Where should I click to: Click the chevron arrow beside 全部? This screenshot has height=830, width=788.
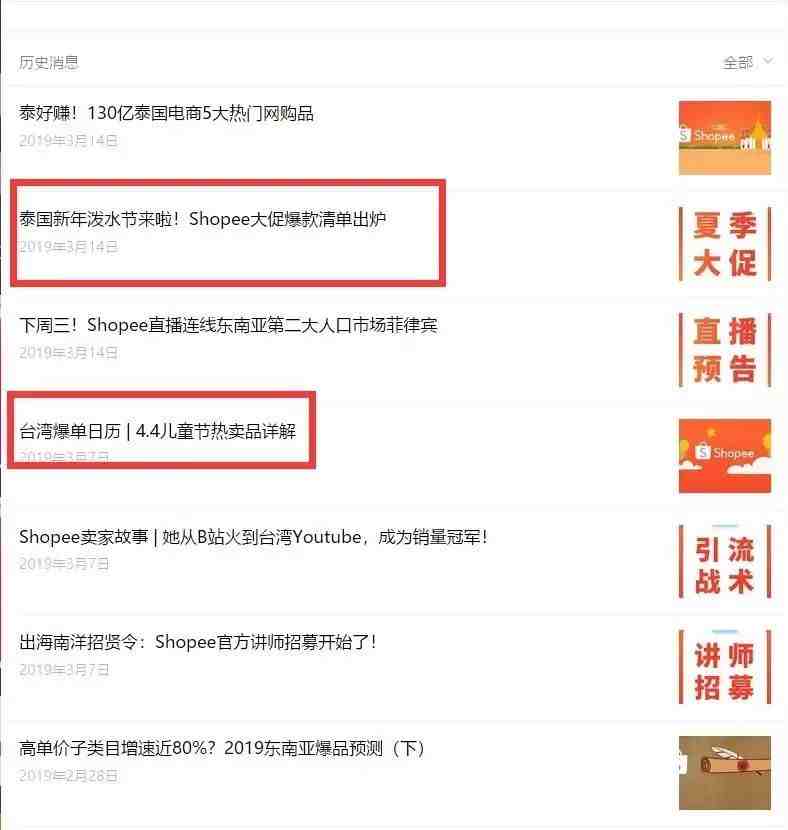(768, 61)
